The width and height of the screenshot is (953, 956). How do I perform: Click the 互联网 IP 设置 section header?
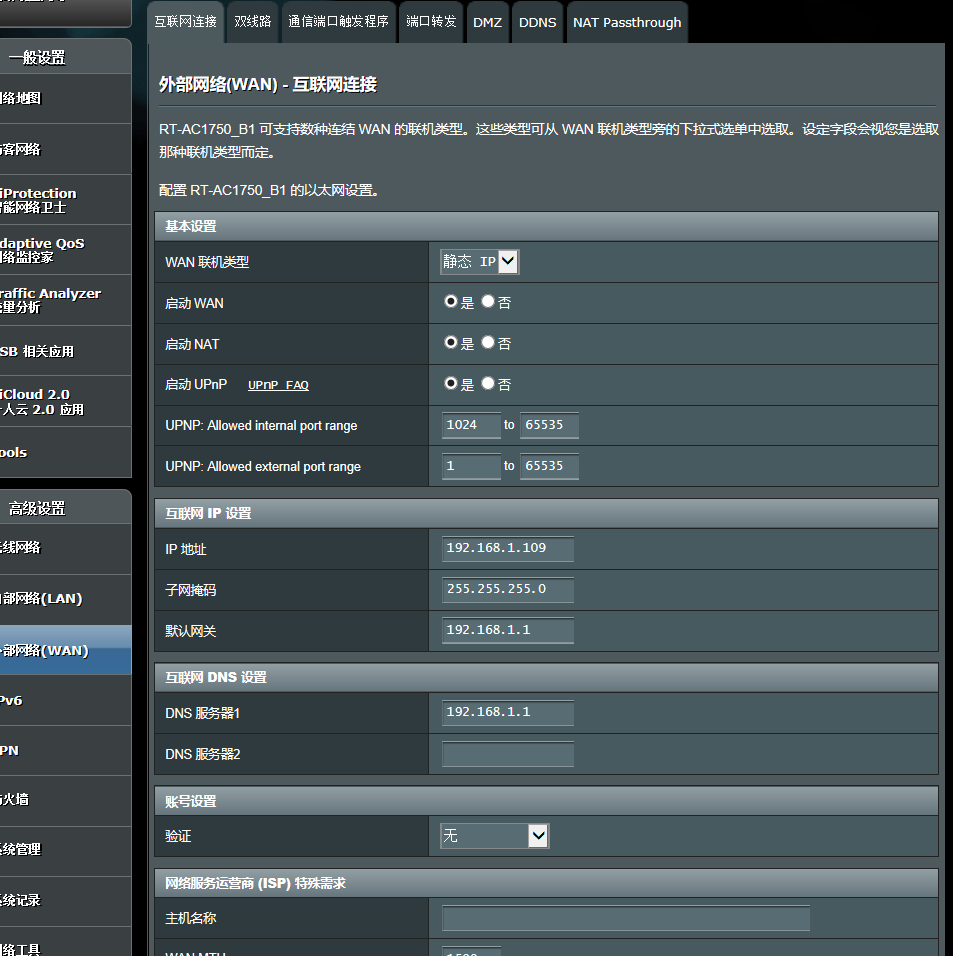coord(546,513)
